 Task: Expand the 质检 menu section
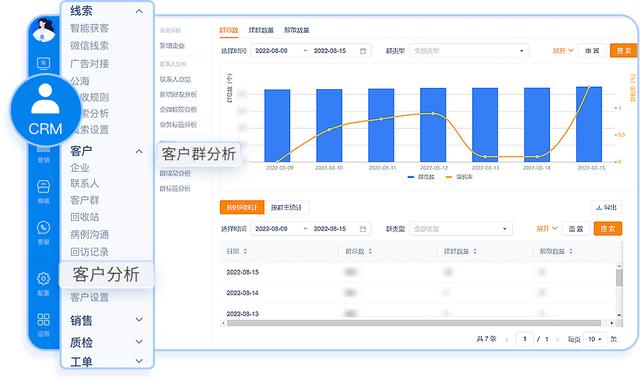139,341
